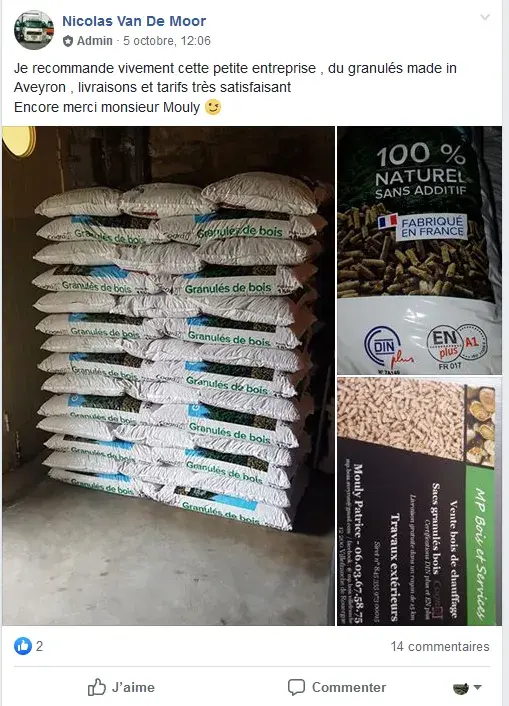This screenshot has width=509, height=706.
Task: Click the speech bubble icon beside Commenter
Action: pos(296,688)
